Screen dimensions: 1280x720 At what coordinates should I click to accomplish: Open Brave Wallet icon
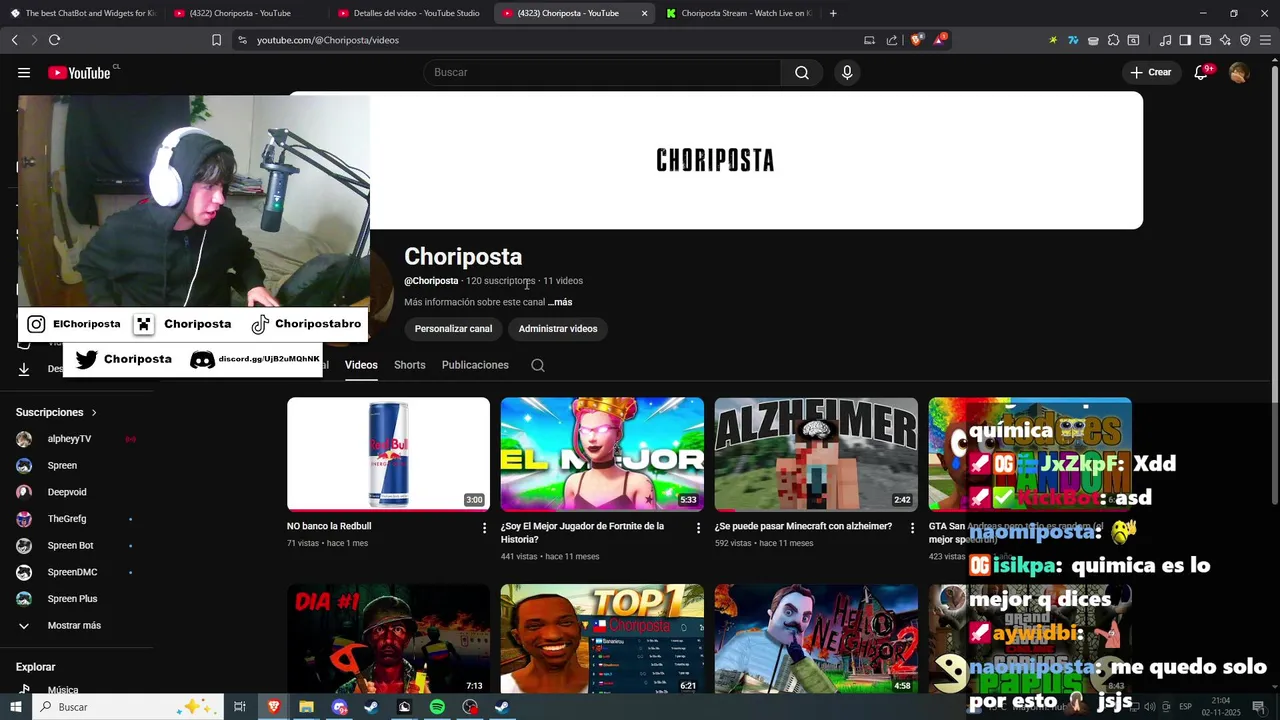pyautogui.click(x=1205, y=40)
